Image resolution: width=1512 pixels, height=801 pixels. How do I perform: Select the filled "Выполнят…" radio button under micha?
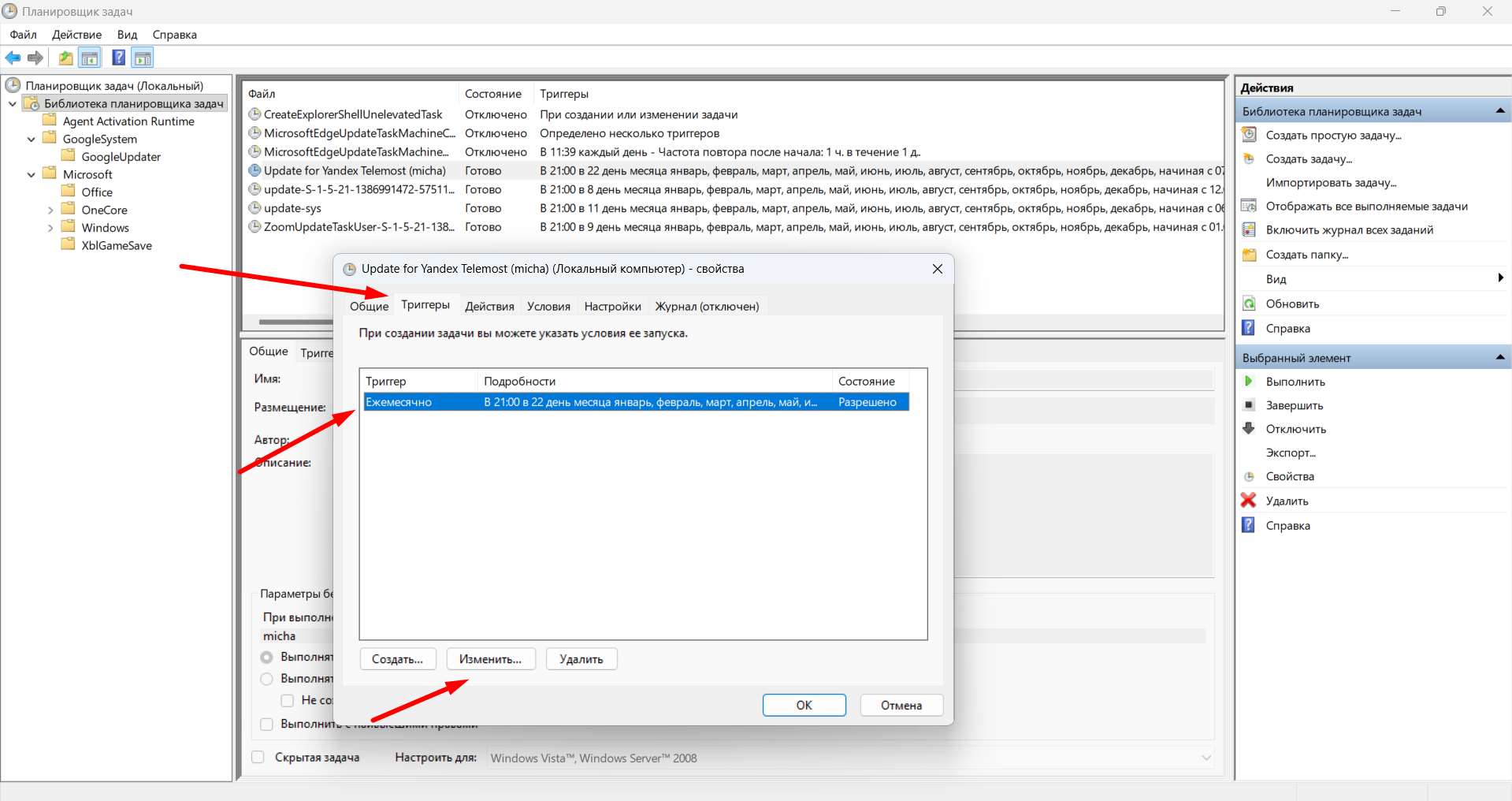pyautogui.click(x=267, y=657)
